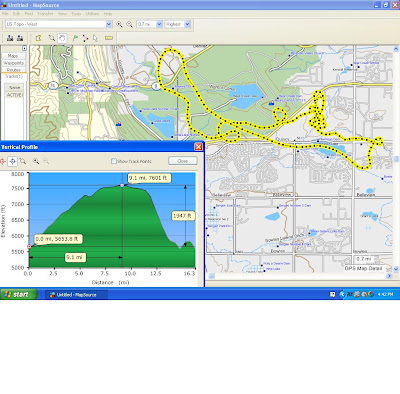Image resolution: width=400 pixels, height=394 pixels.
Task: Switch to the Maps tab
Action: click(13, 56)
